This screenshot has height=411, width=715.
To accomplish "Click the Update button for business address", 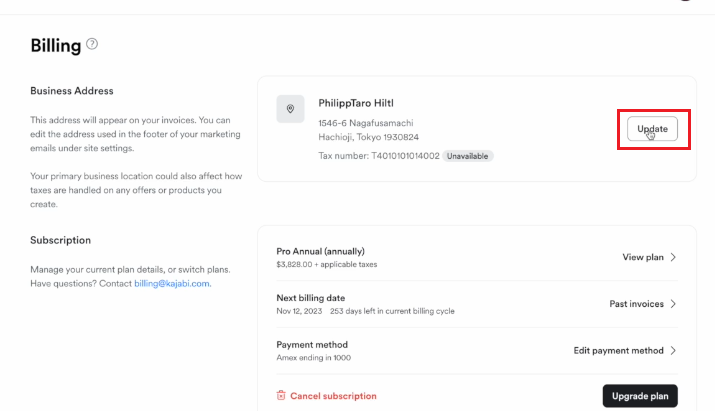I will (652, 129).
